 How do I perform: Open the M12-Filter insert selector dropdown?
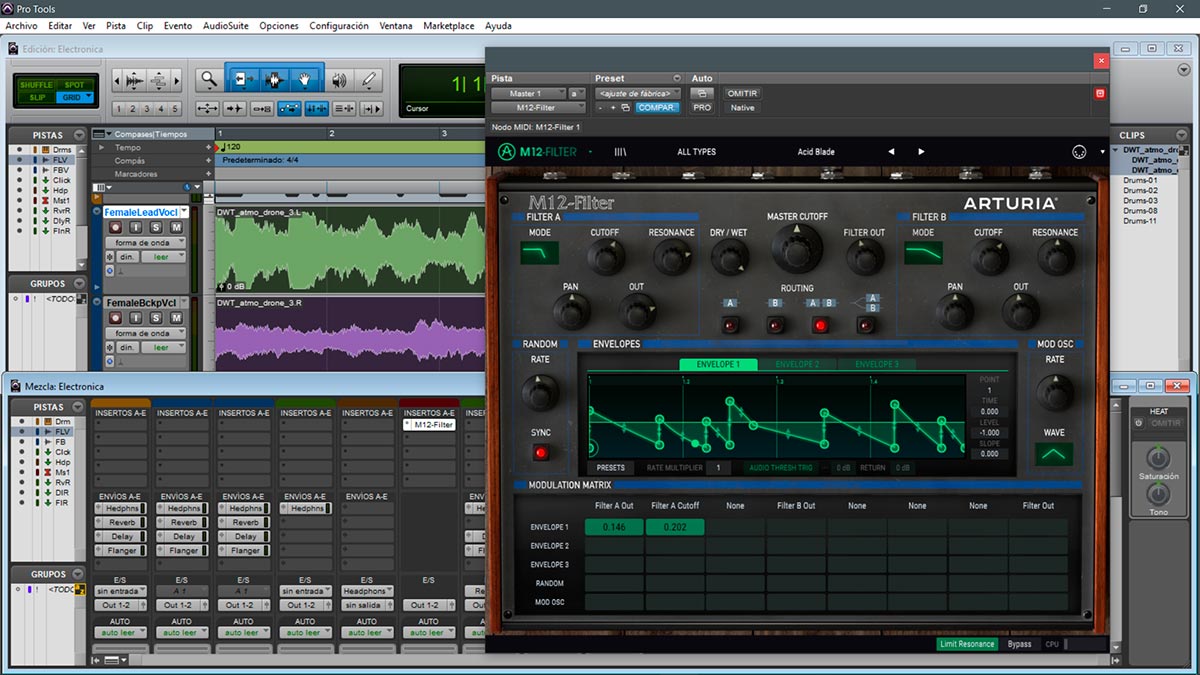(538, 108)
